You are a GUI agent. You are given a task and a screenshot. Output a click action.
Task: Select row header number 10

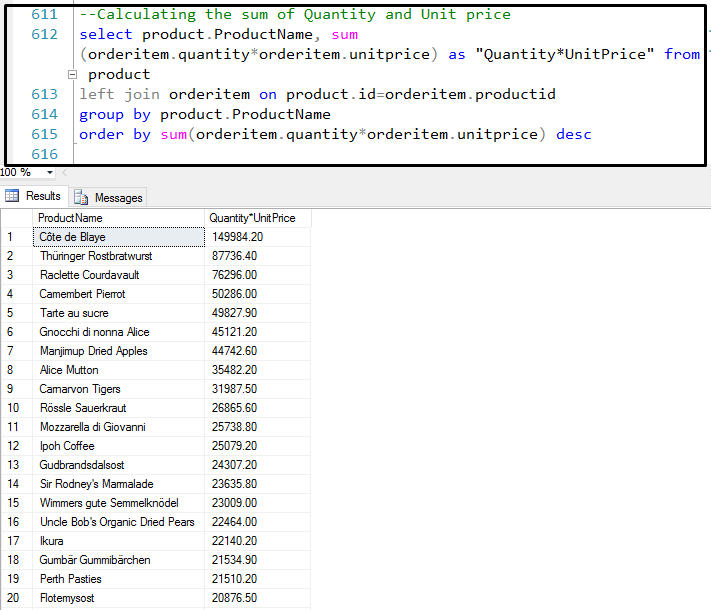coord(17,408)
